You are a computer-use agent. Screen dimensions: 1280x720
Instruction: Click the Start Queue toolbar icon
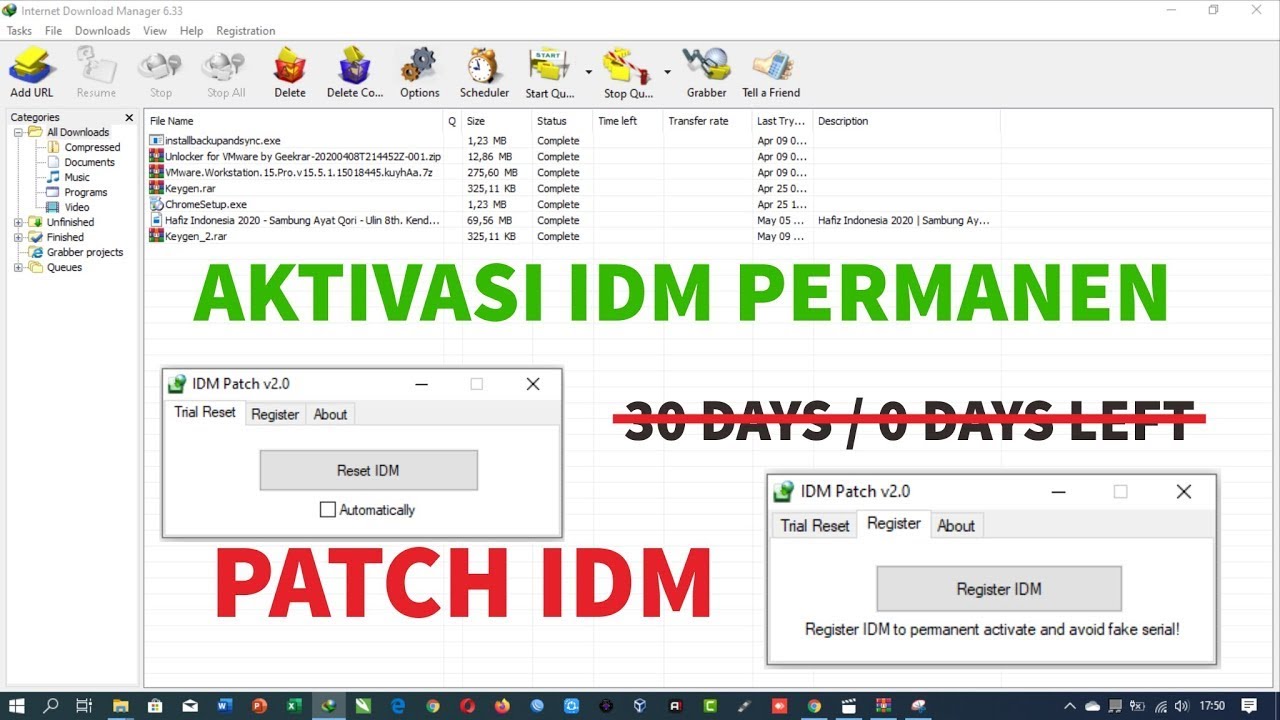point(550,72)
